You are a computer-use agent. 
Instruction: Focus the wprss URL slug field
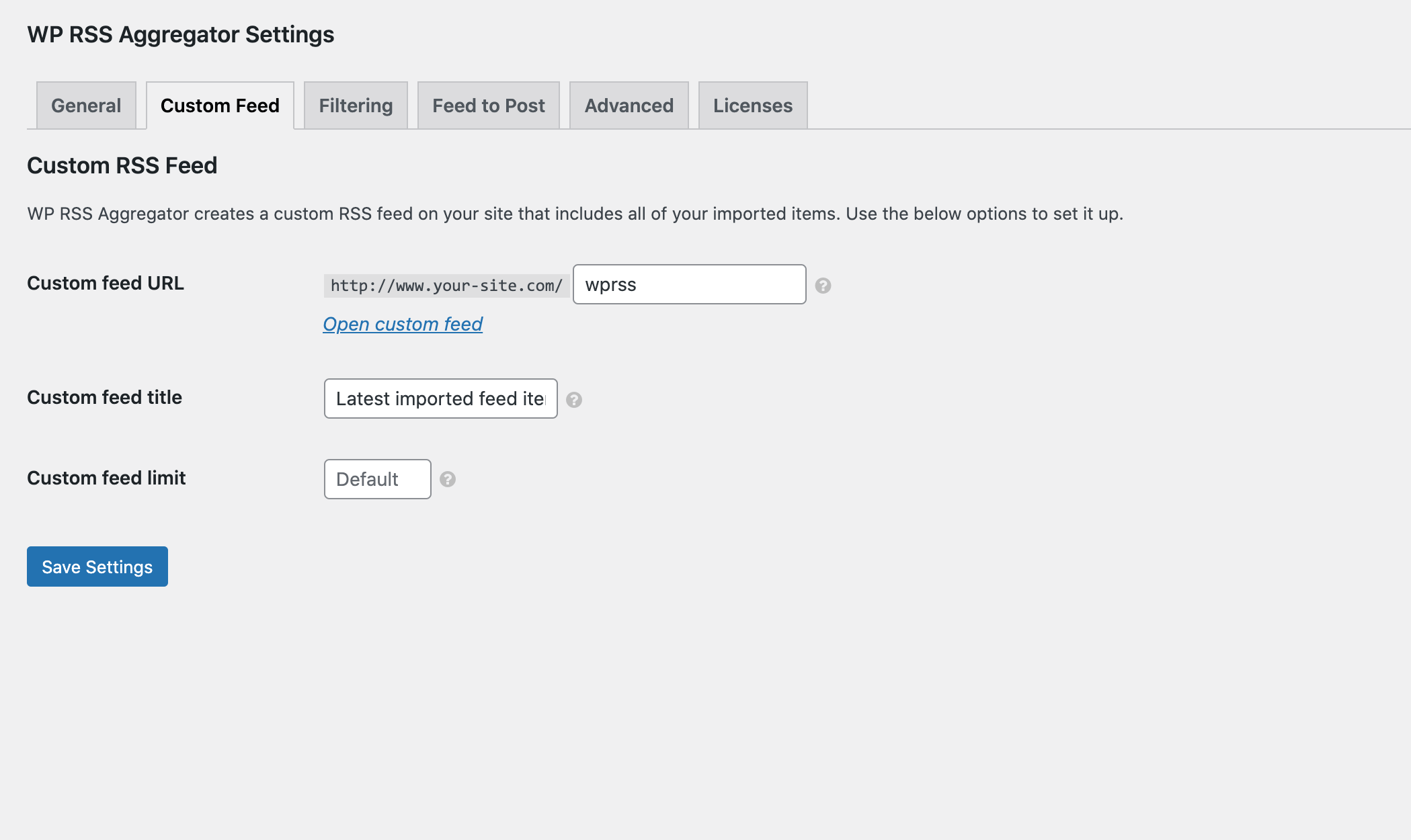coord(689,284)
